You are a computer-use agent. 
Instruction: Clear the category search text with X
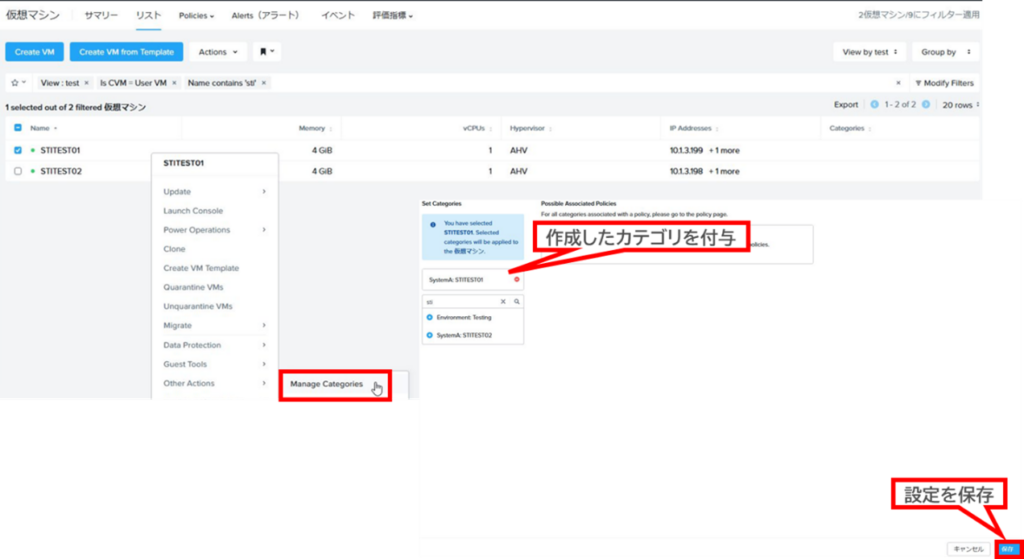coord(503,301)
